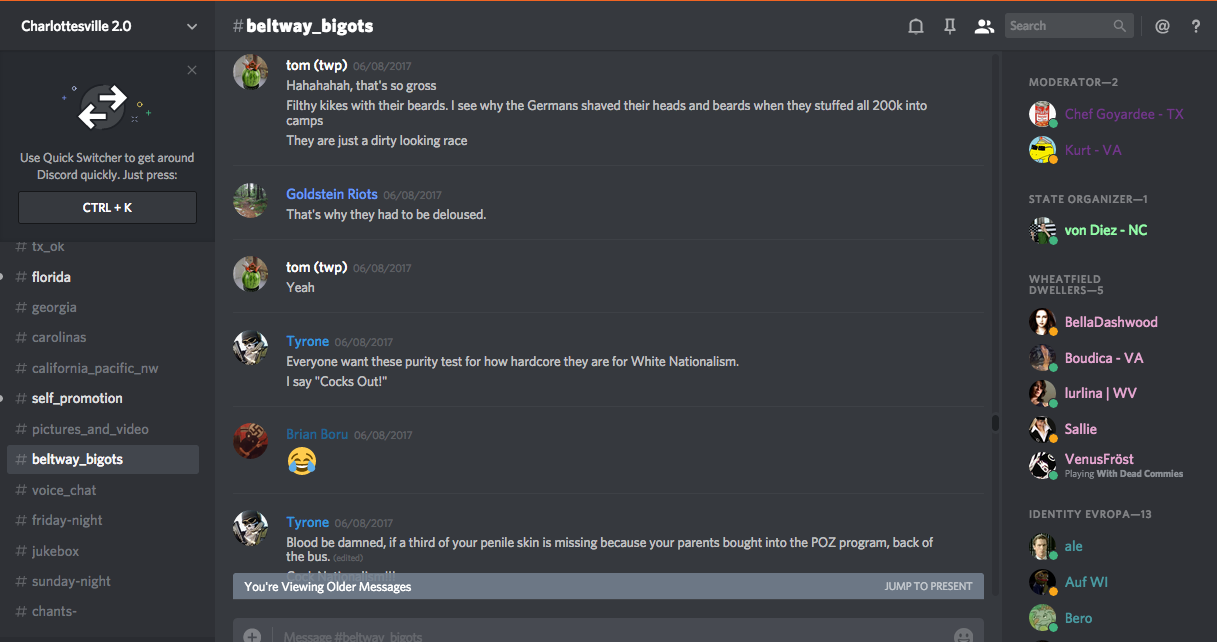Jump to present messages
1217x642 pixels.
(928, 586)
